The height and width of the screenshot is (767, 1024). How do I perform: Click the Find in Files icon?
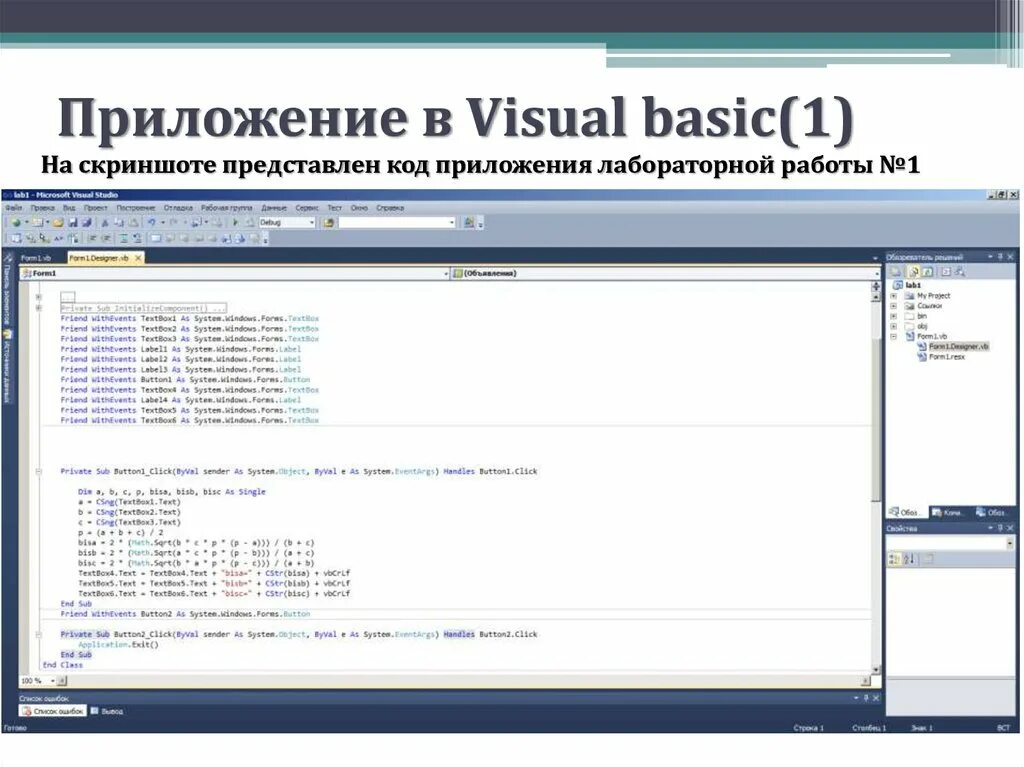coord(328,223)
